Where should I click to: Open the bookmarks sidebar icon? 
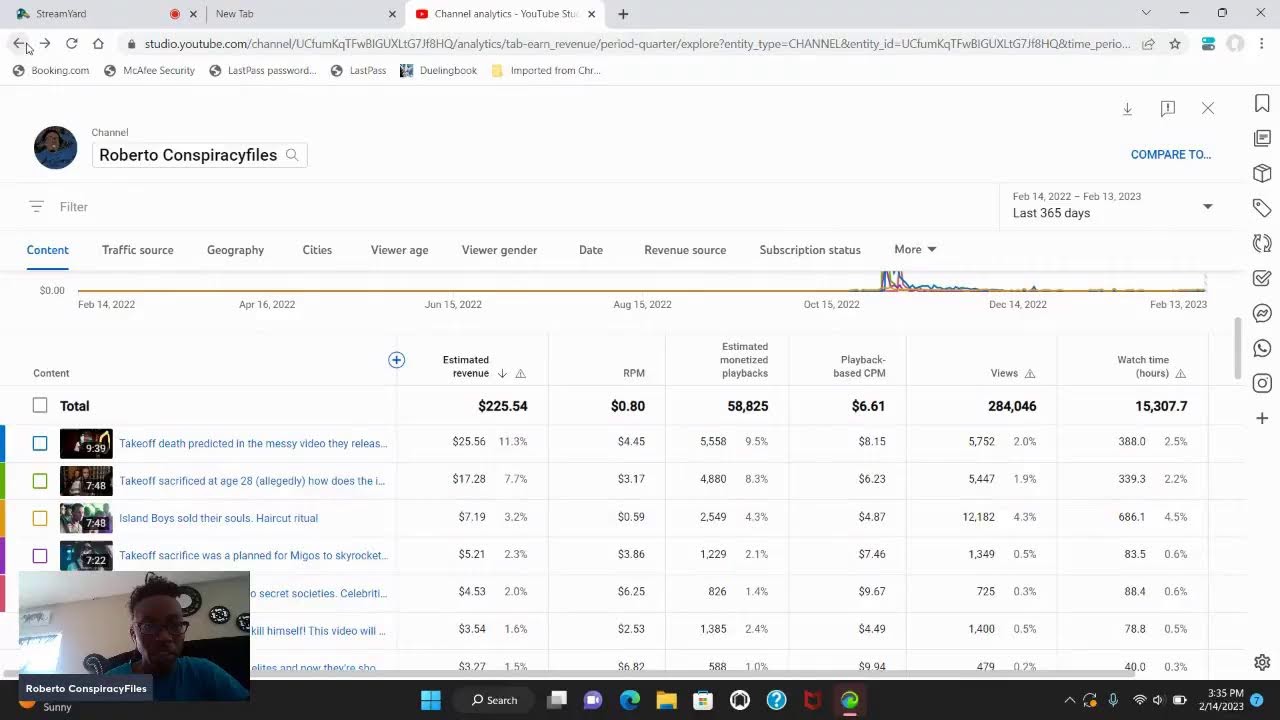(1262, 104)
